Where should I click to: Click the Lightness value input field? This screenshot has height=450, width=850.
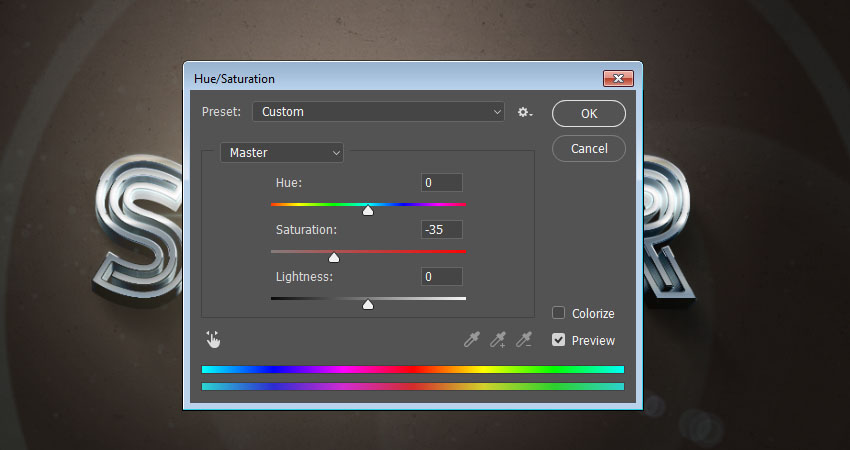(x=442, y=277)
